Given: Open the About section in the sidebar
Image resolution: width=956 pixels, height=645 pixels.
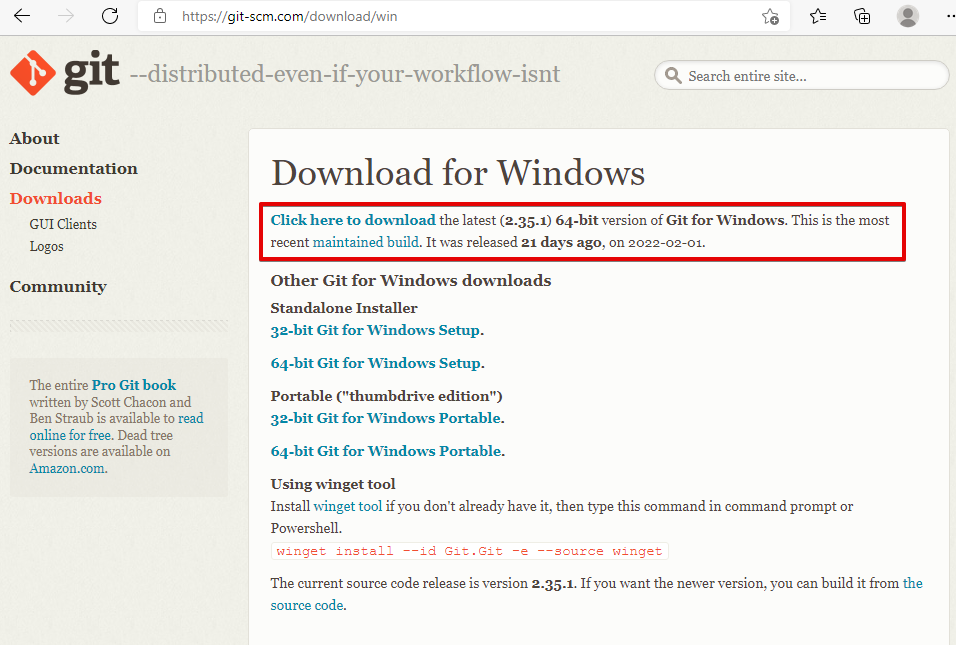Looking at the screenshot, I should tap(35, 139).
